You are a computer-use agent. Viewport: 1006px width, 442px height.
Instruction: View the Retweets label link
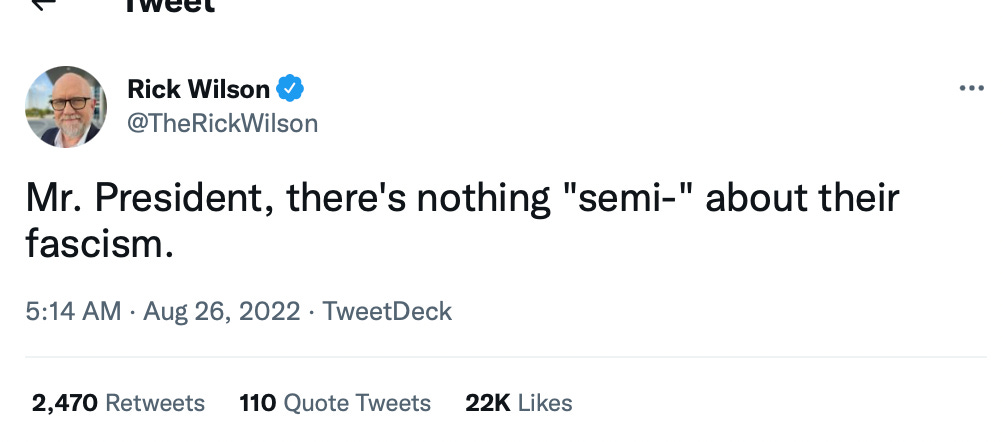[154, 403]
